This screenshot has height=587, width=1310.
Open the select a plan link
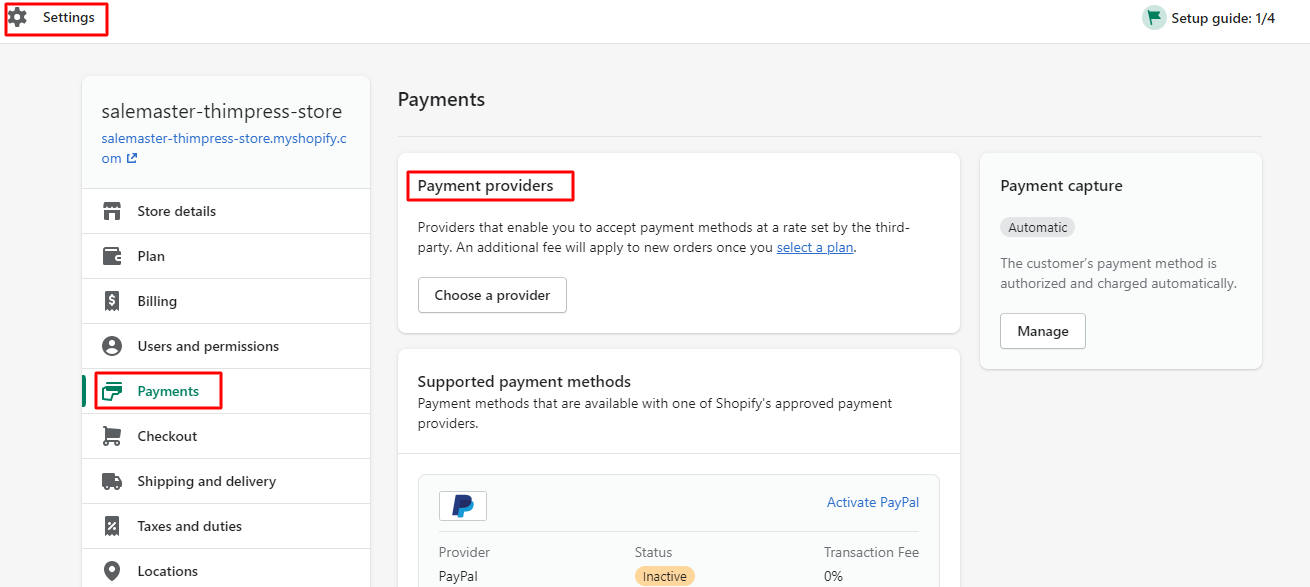(814, 246)
